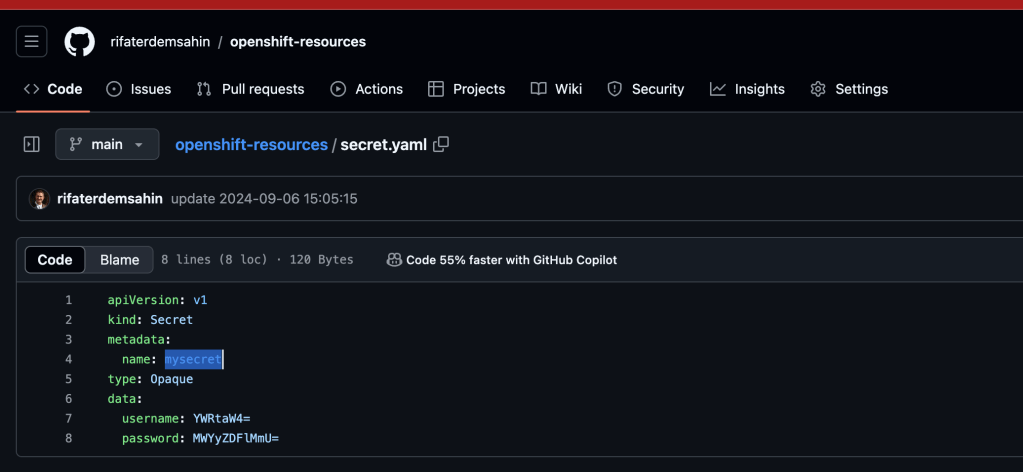The width and height of the screenshot is (1023, 472).
Task: Select line number 3
Action: (x=69, y=339)
